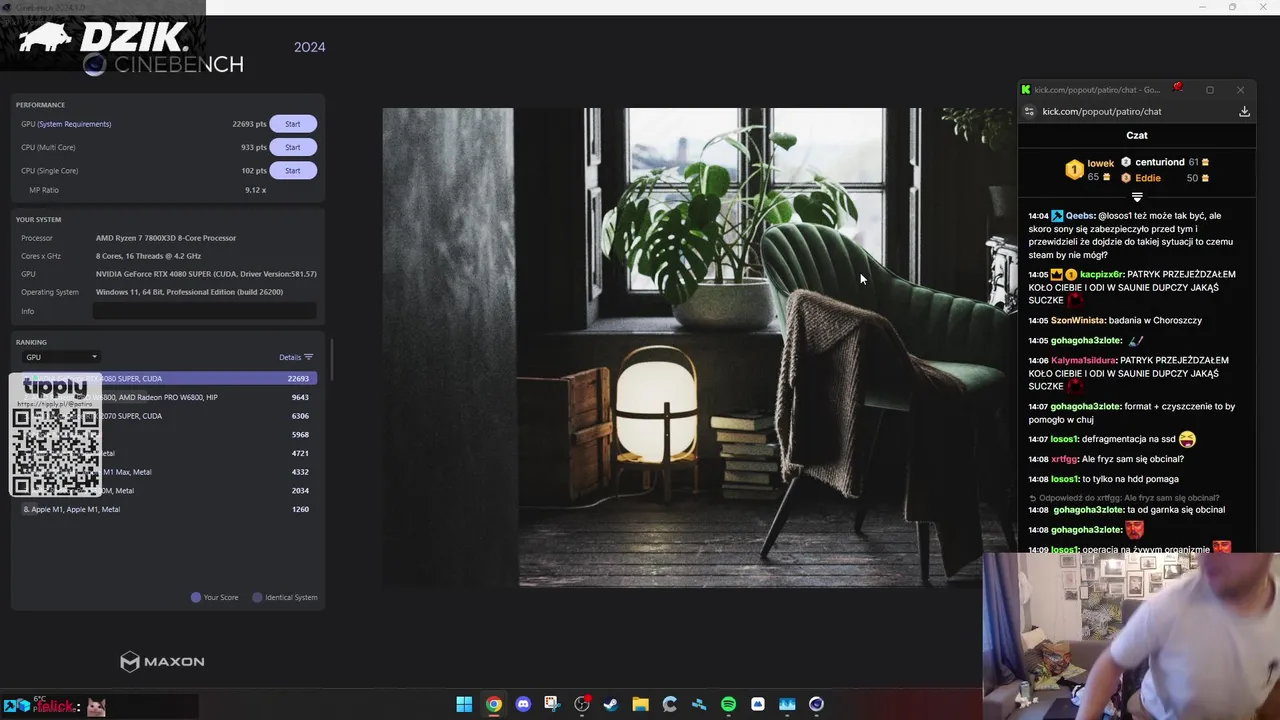Viewport: 1280px width, 720px height.
Task: Start the GPU benchmark test
Action: 293,124
